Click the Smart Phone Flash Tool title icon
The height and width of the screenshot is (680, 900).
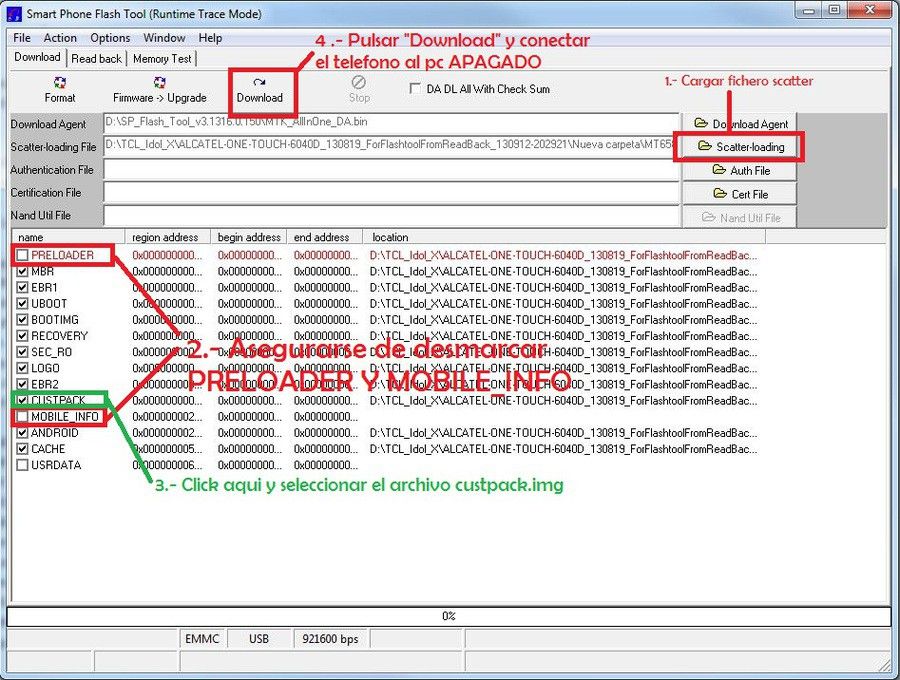(x=14, y=13)
